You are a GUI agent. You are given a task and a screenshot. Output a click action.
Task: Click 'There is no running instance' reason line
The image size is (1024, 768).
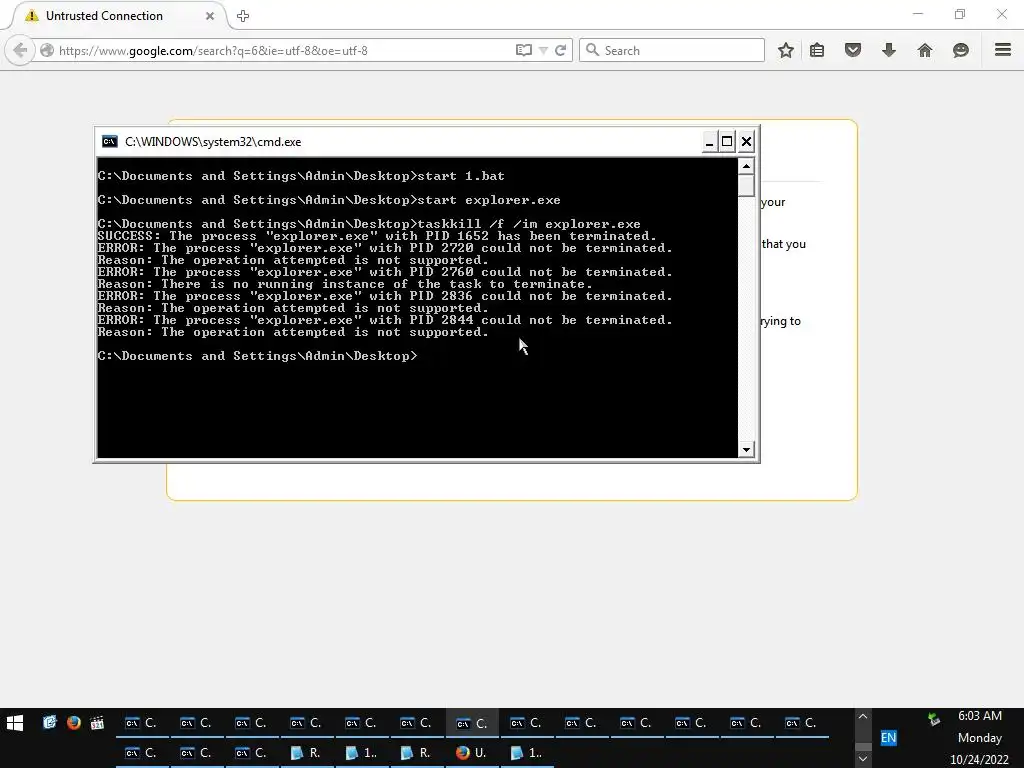(x=345, y=284)
